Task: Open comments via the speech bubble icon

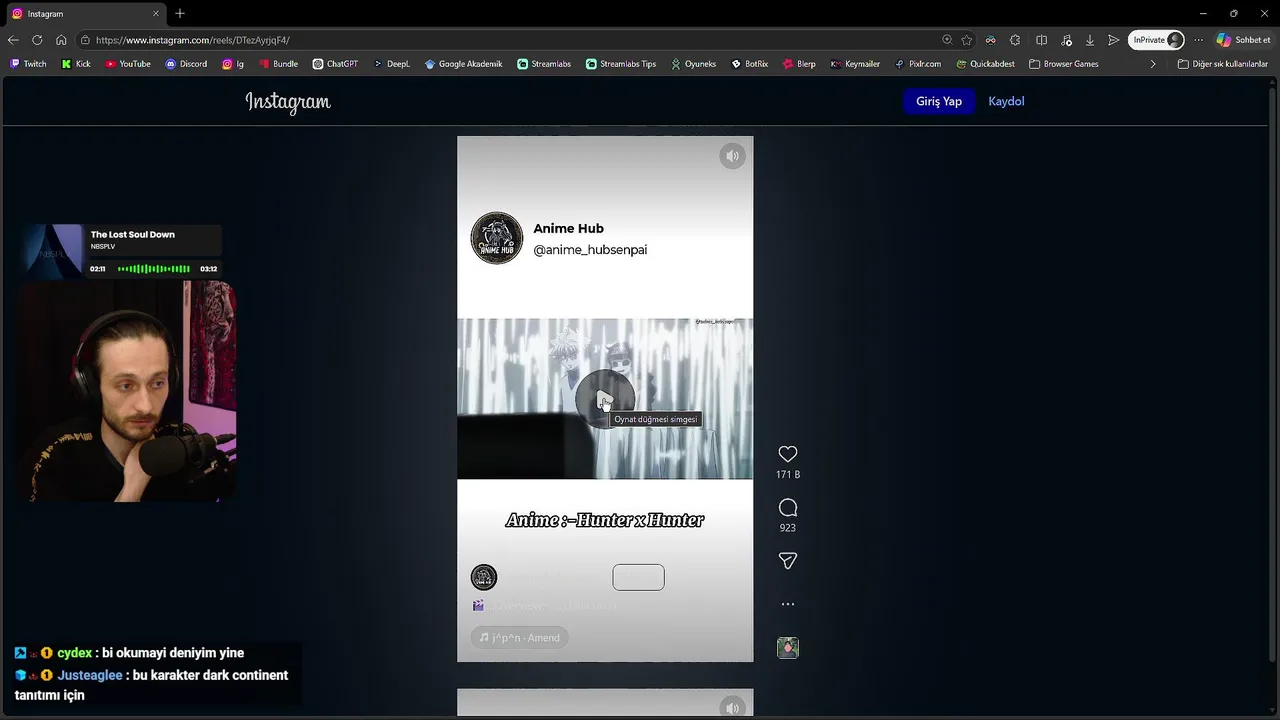Action: (x=788, y=508)
